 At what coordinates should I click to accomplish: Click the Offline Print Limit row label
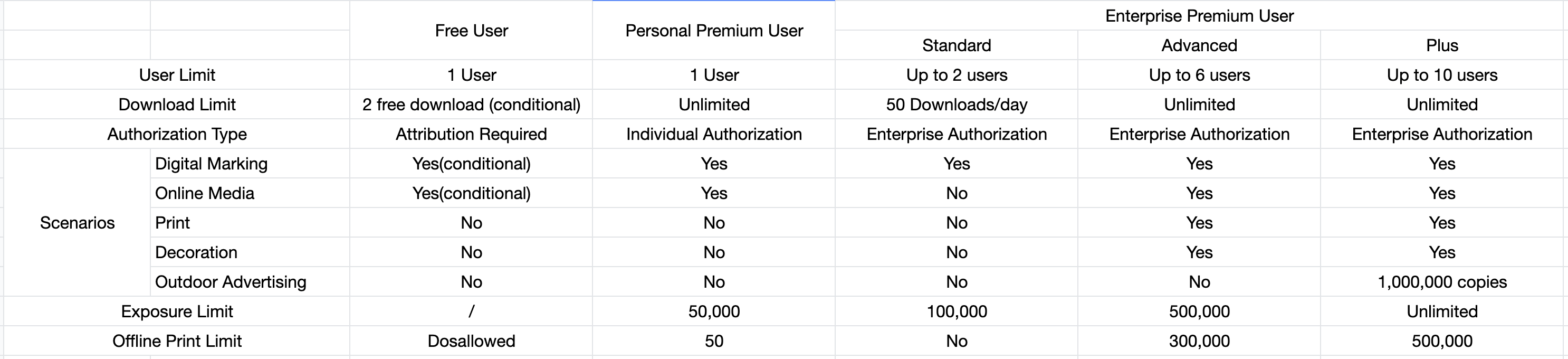click(x=177, y=341)
